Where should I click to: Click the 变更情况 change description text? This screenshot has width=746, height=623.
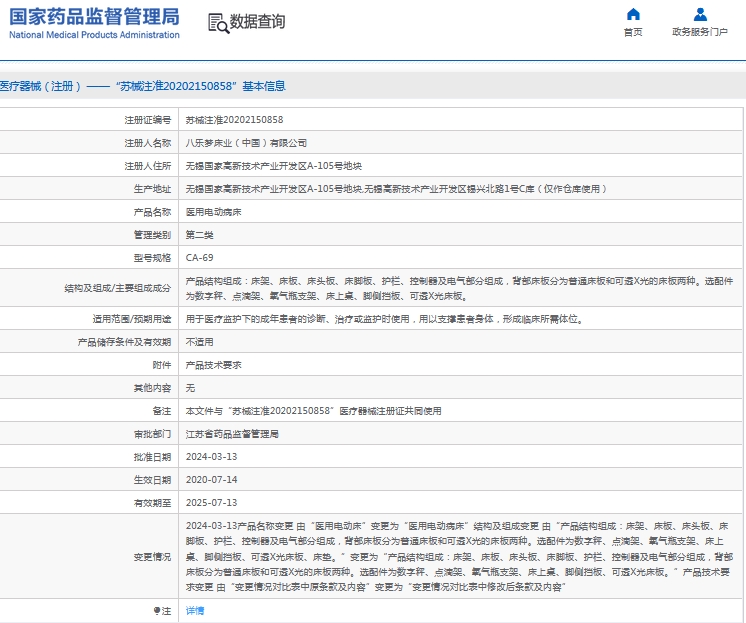click(457, 556)
